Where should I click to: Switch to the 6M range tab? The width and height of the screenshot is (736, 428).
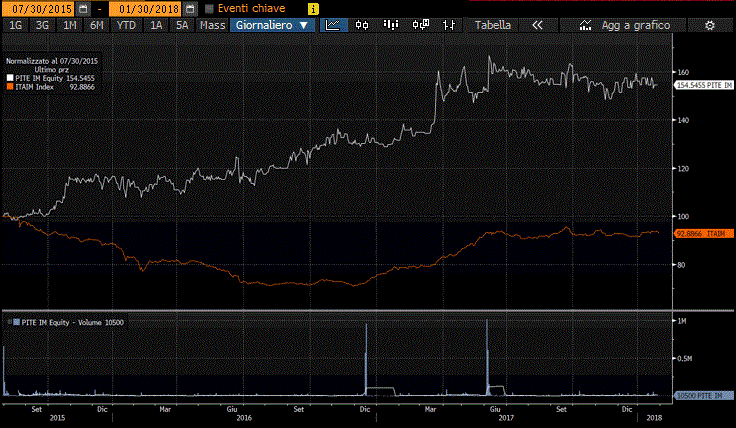coord(96,25)
